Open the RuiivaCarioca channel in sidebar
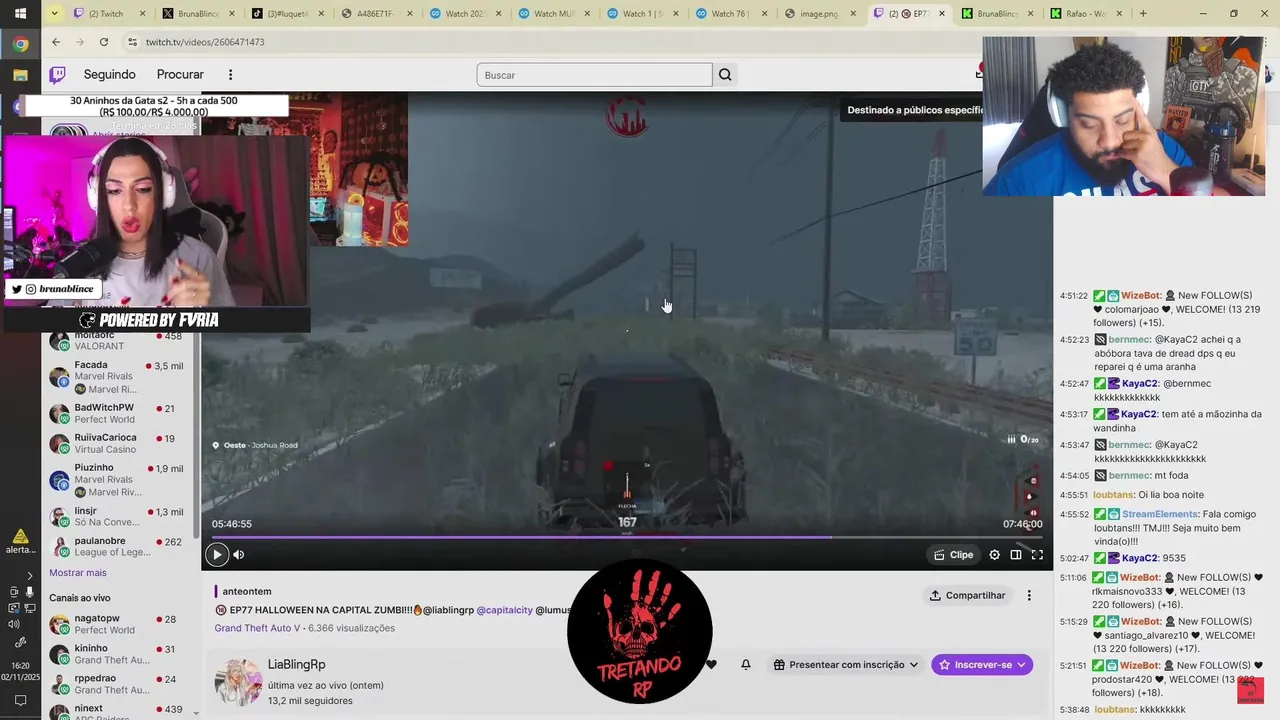Viewport: 1280px width, 720px height. [120, 444]
